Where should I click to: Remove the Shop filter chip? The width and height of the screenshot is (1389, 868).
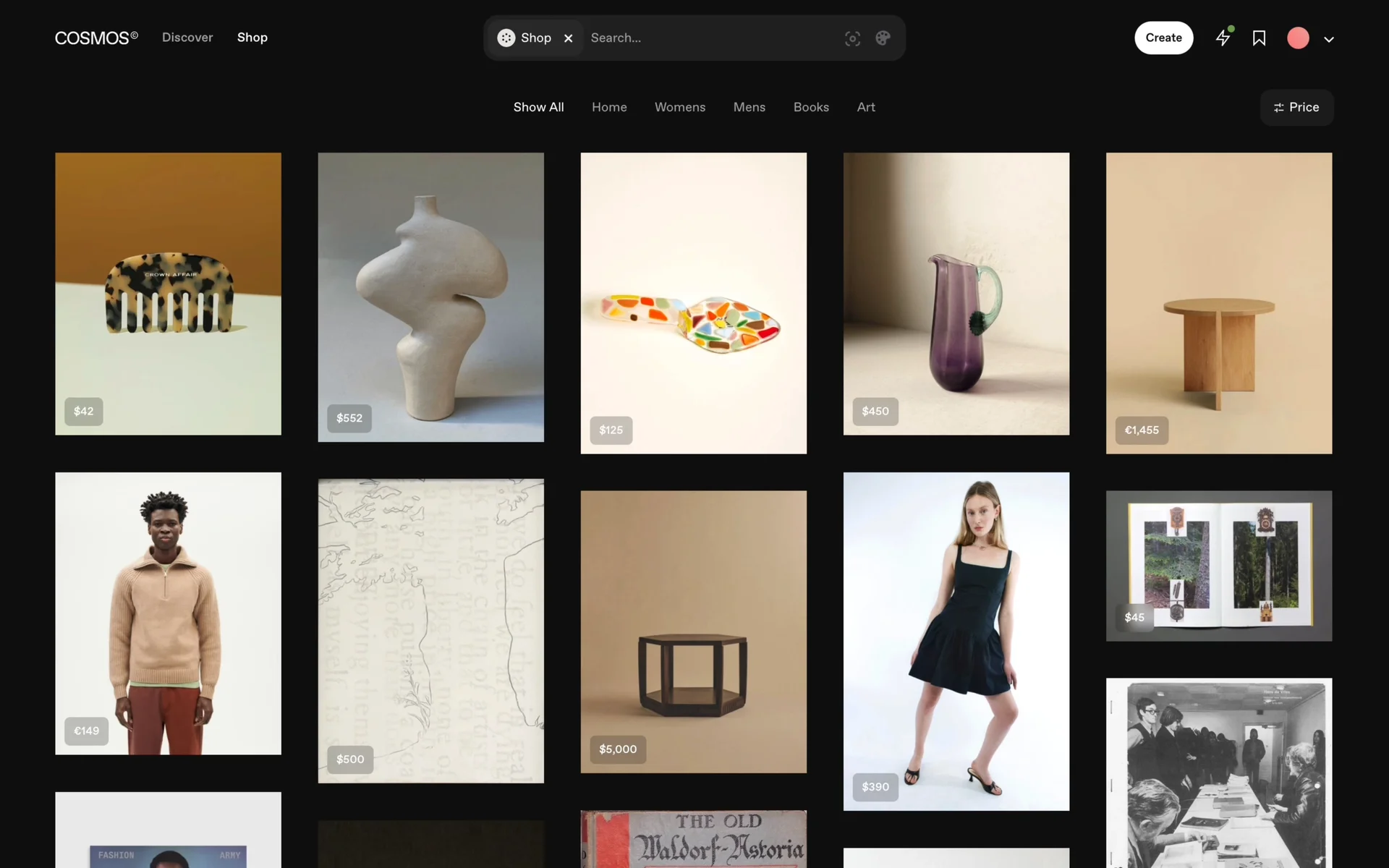click(x=569, y=38)
